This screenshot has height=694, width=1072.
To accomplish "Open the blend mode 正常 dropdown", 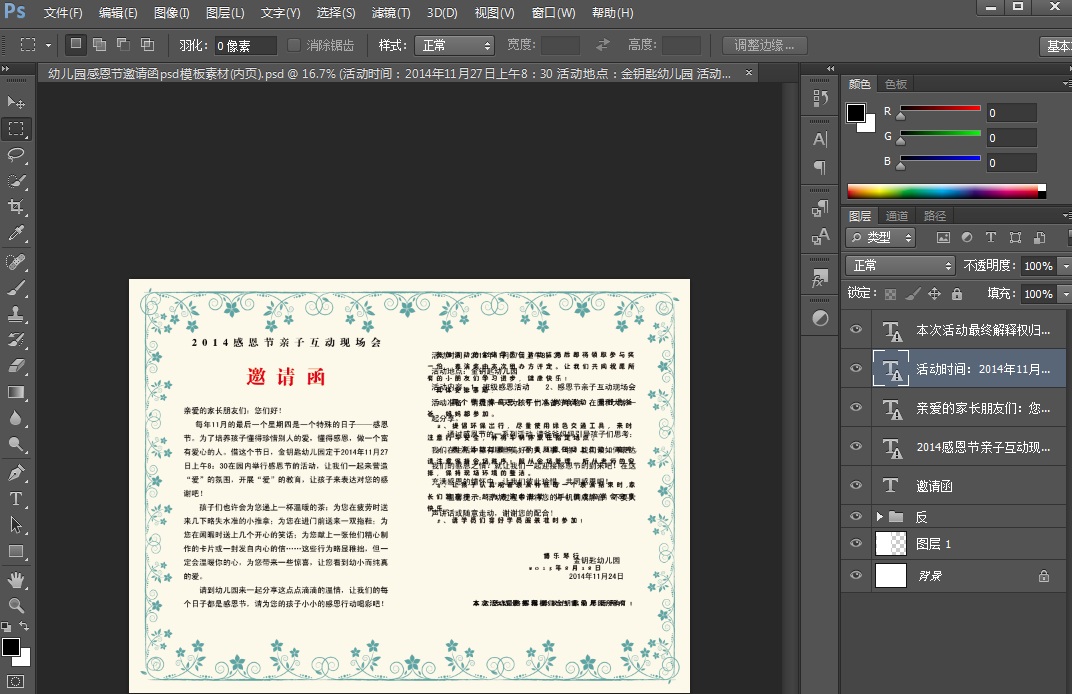I will pos(900,266).
